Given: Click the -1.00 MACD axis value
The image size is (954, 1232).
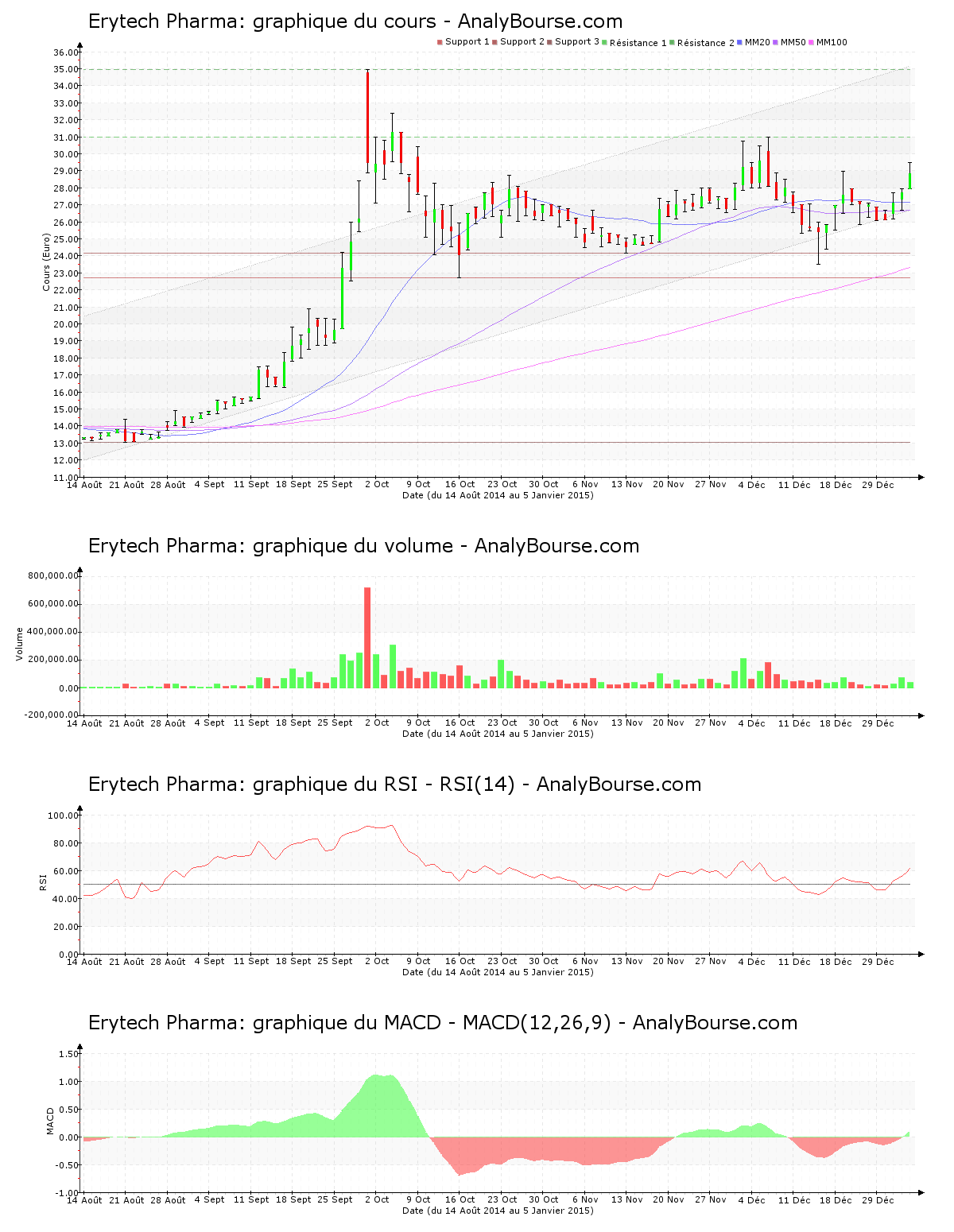Looking at the screenshot, I should point(68,1193).
